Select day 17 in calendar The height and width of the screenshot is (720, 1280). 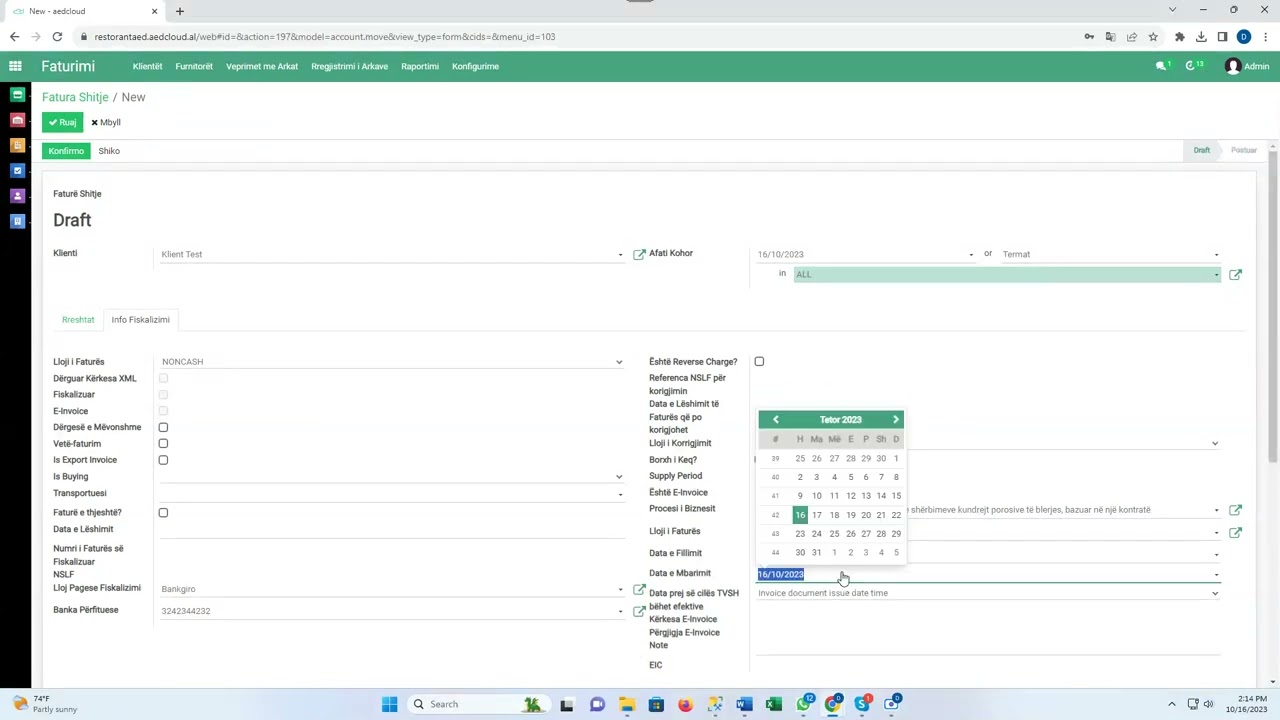pyautogui.click(x=816, y=515)
